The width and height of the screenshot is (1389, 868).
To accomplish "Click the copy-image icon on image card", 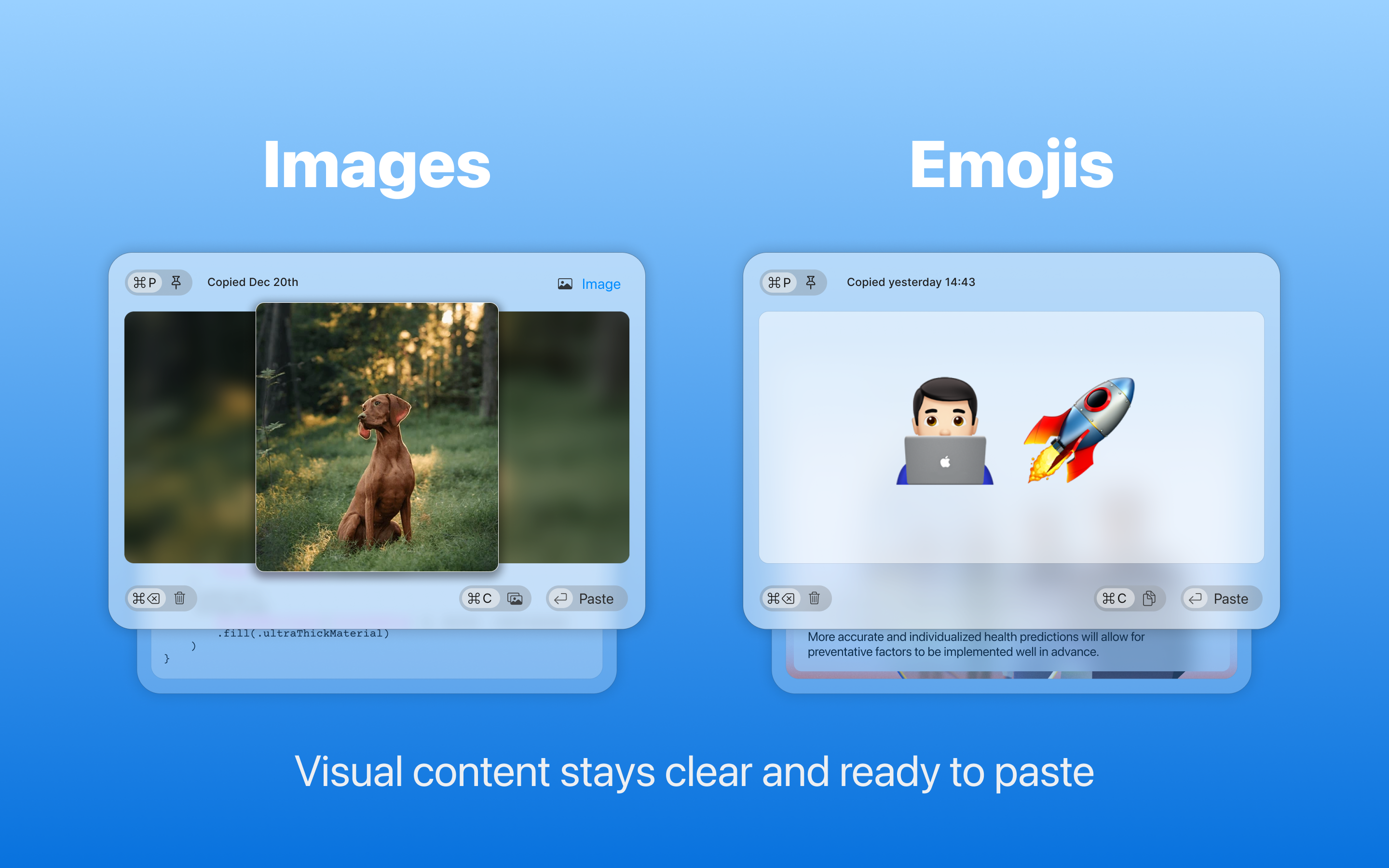I will (x=515, y=598).
